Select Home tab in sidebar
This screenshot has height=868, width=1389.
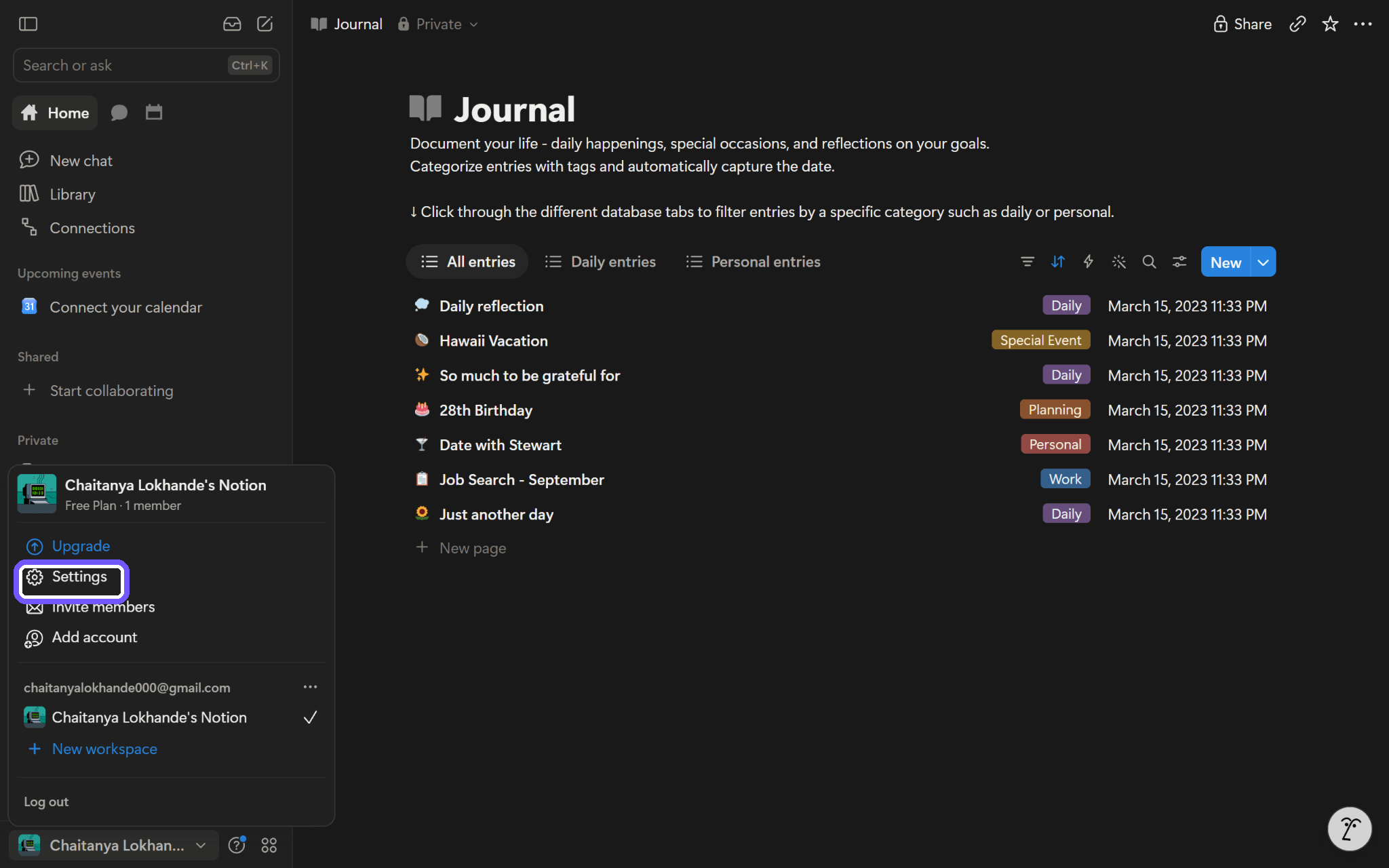point(55,113)
